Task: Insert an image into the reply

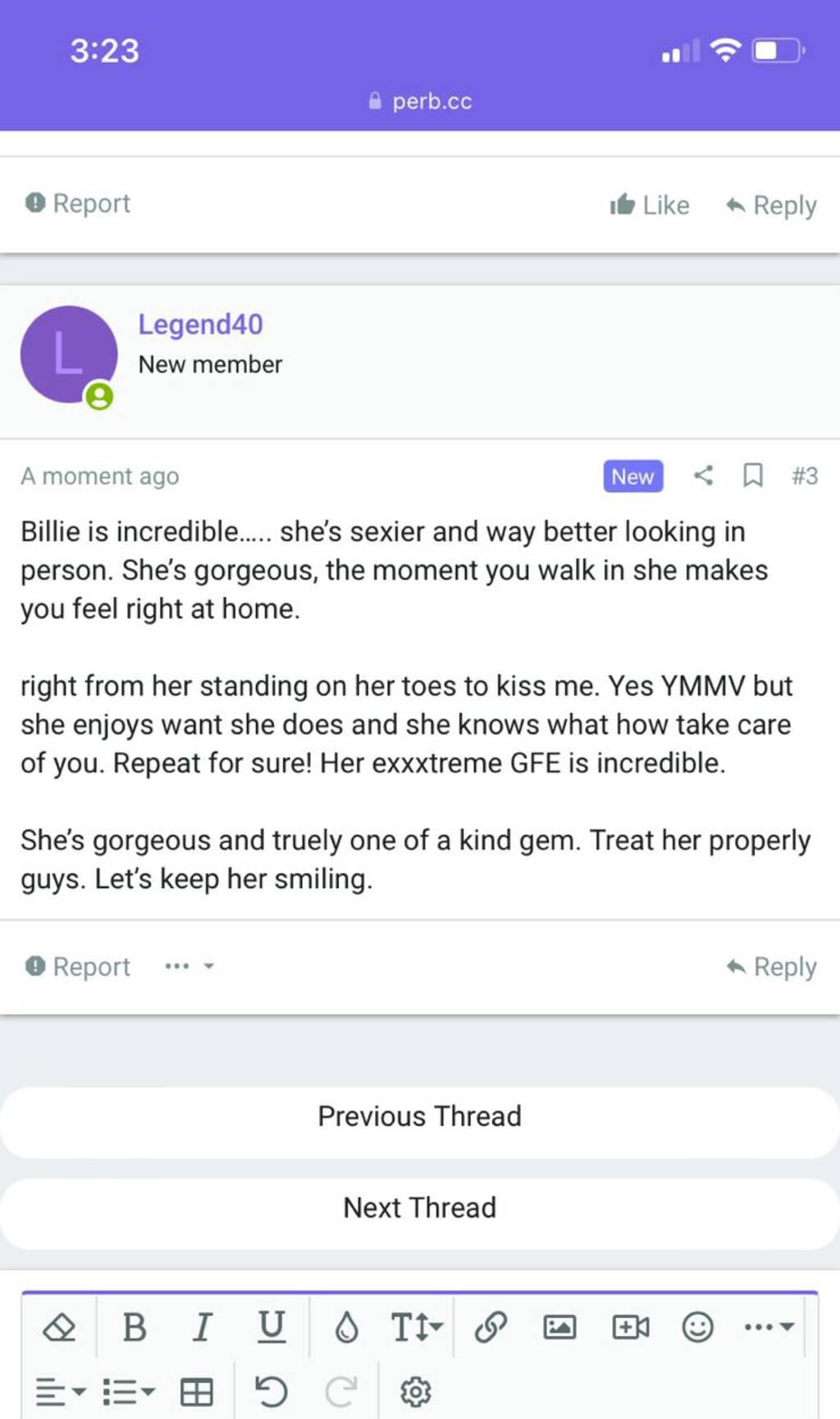Action: coord(559,1327)
